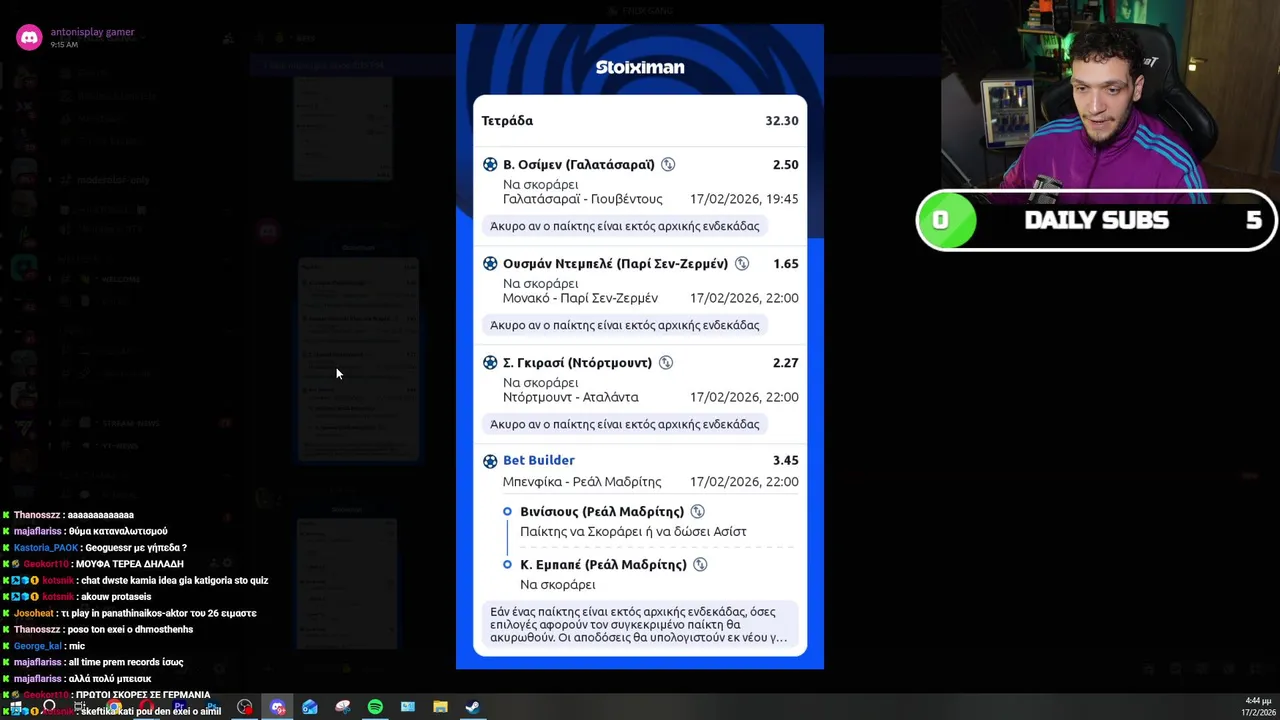This screenshot has height=720, width=1280.
Task: Click the Μονακό - Παρί Σεν-Ζερμέν match text
Action: coord(580,298)
